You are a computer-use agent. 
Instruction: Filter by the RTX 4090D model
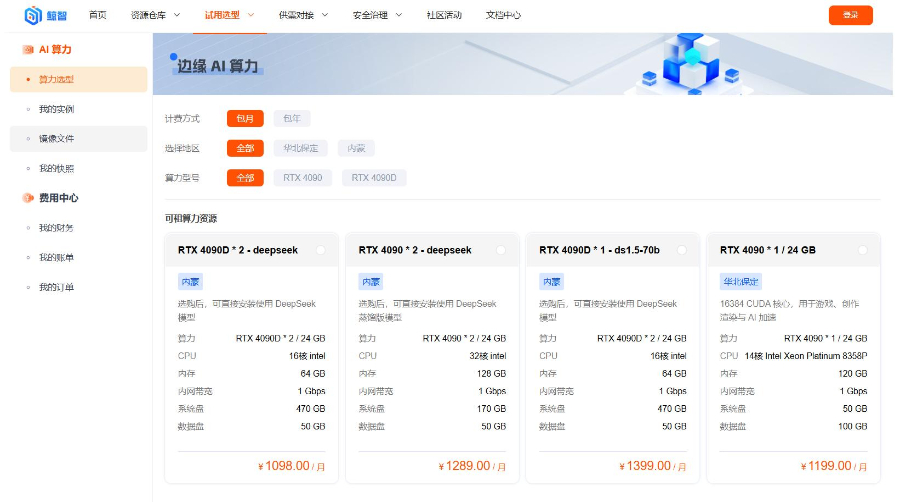pyautogui.click(x=374, y=178)
